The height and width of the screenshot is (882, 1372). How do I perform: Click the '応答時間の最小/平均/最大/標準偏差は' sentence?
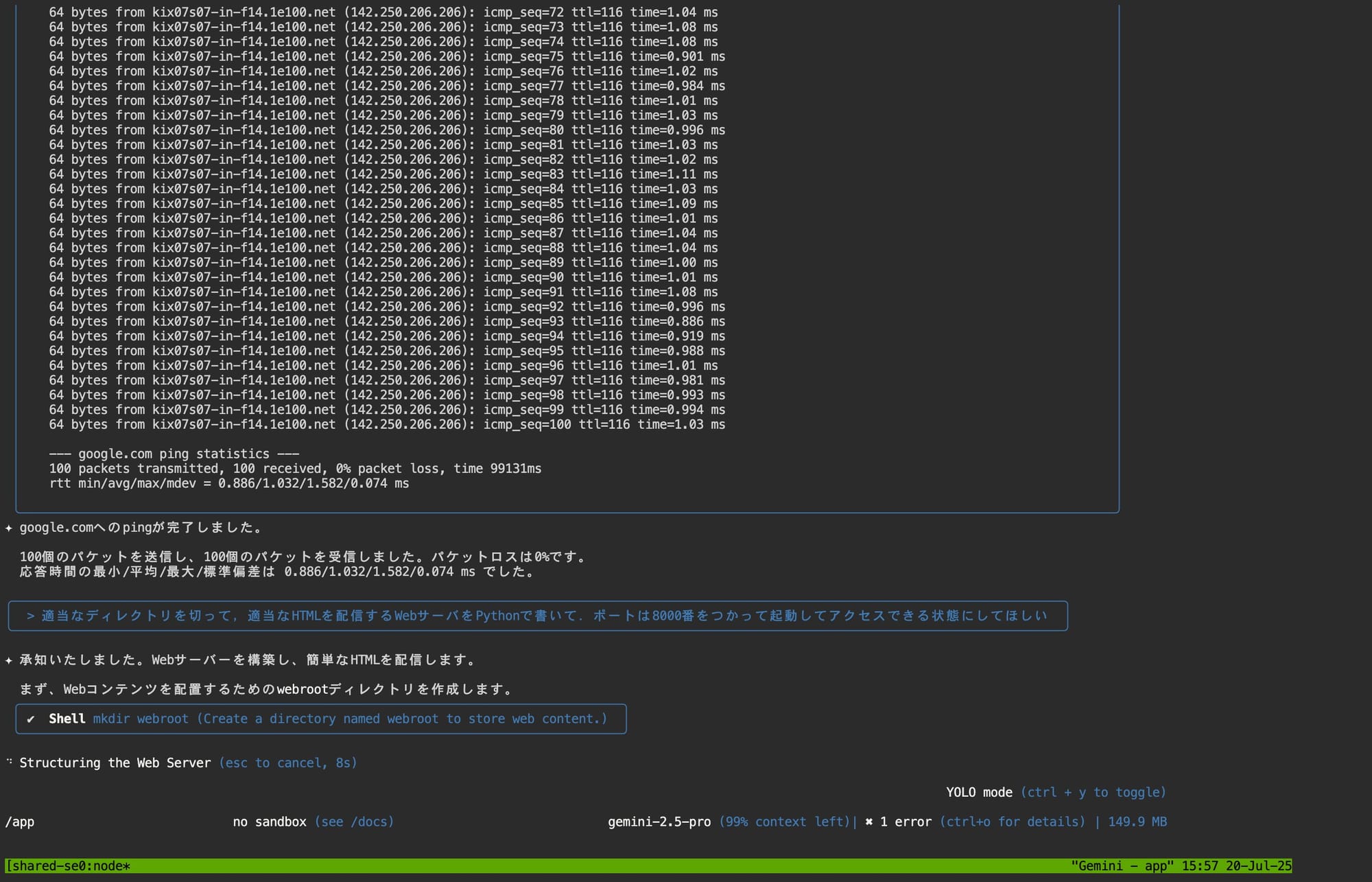tap(278, 571)
